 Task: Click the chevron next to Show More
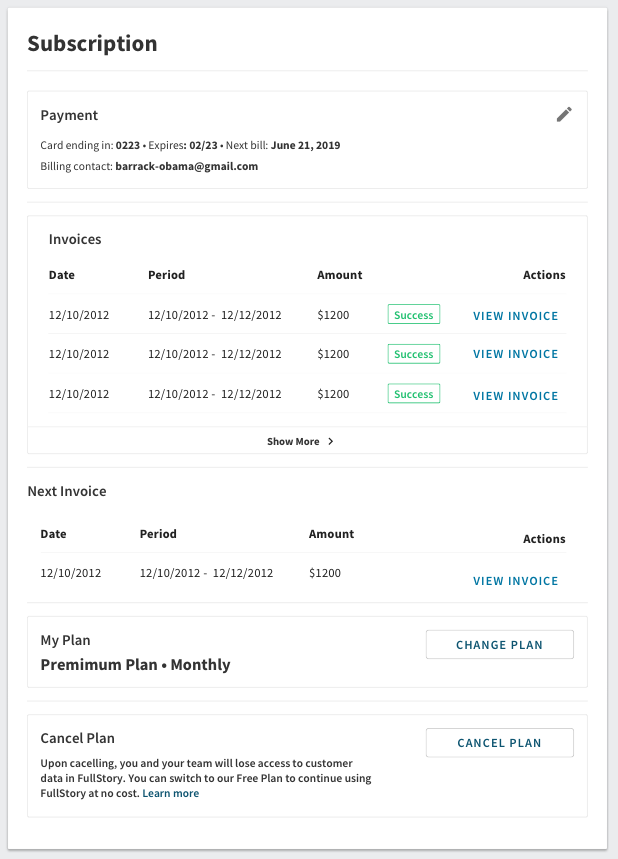coord(330,441)
